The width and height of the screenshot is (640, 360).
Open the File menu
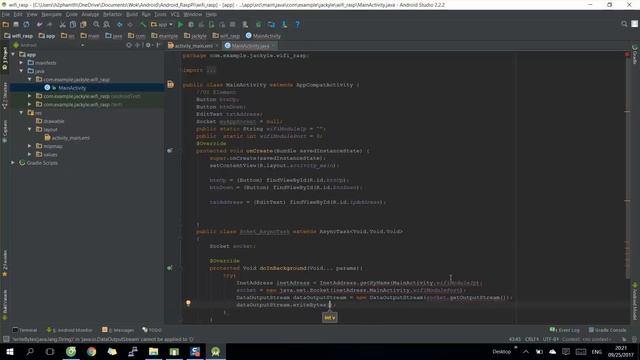[6, 14]
